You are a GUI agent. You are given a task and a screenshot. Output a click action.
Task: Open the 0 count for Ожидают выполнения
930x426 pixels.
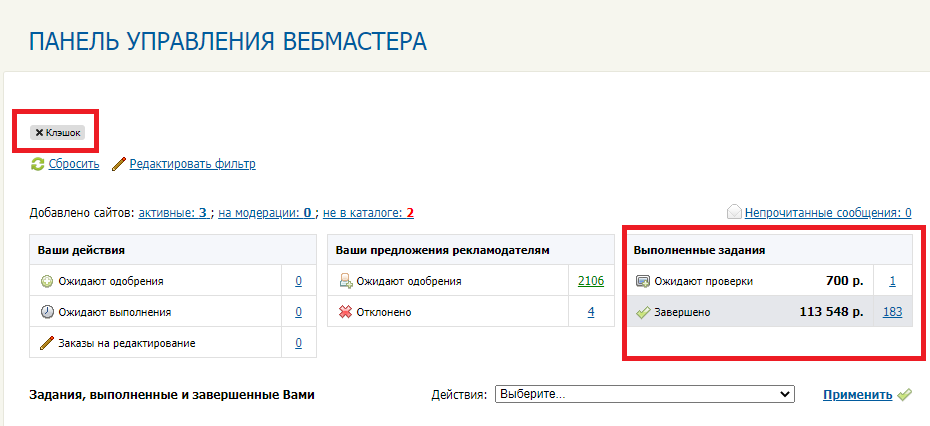click(298, 312)
